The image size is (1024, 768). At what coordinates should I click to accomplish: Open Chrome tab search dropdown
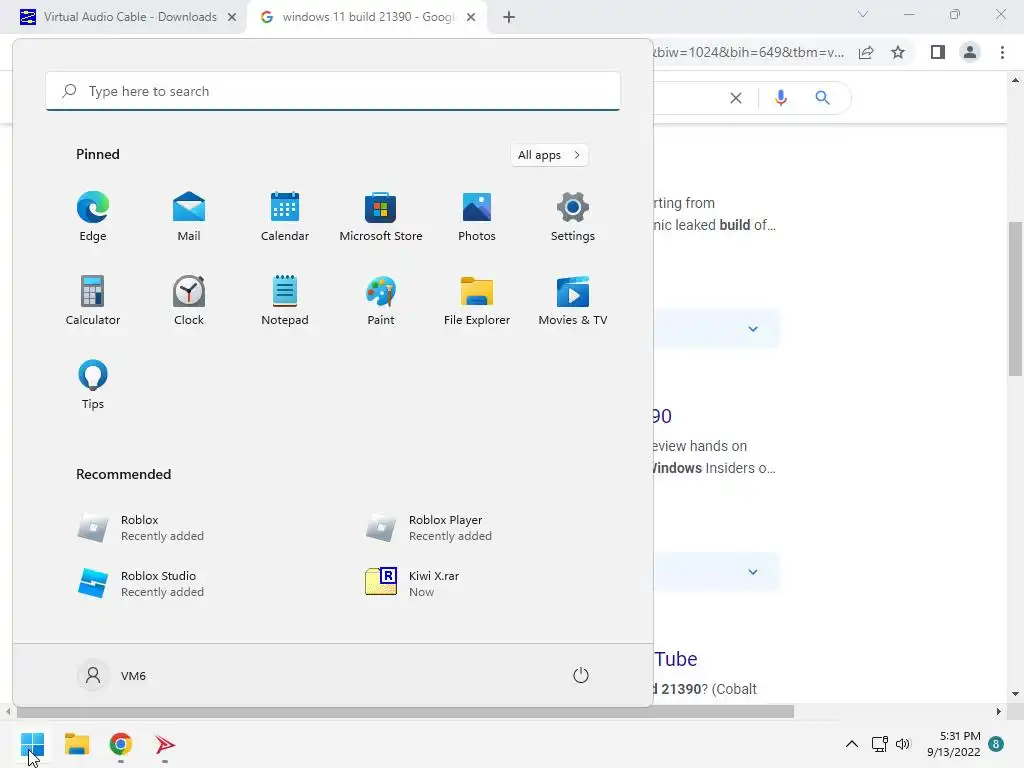point(863,14)
